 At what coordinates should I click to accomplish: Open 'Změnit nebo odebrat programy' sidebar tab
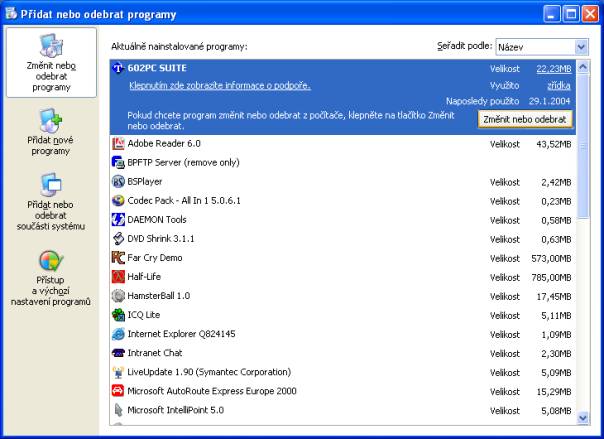(x=50, y=62)
